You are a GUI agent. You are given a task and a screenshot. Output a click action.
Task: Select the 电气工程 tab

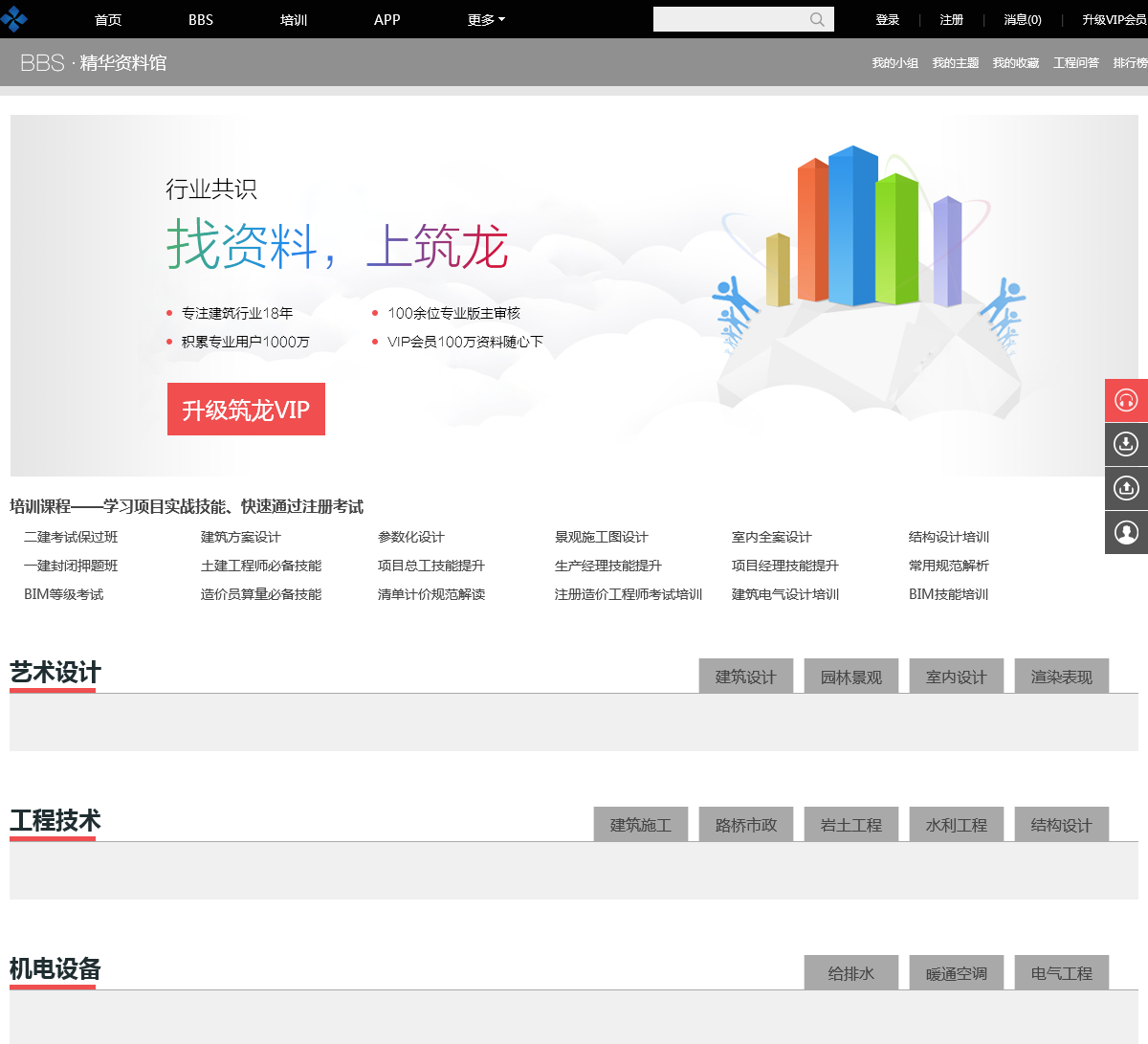pyautogui.click(x=1062, y=973)
